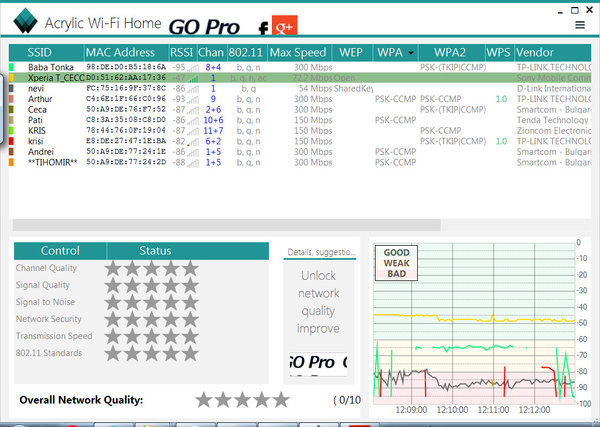The height and width of the screenshot is (427, 600).
Task: Click MAC address 98:DE:D0:B5:18:6A
Action: (x=126, y=67)
